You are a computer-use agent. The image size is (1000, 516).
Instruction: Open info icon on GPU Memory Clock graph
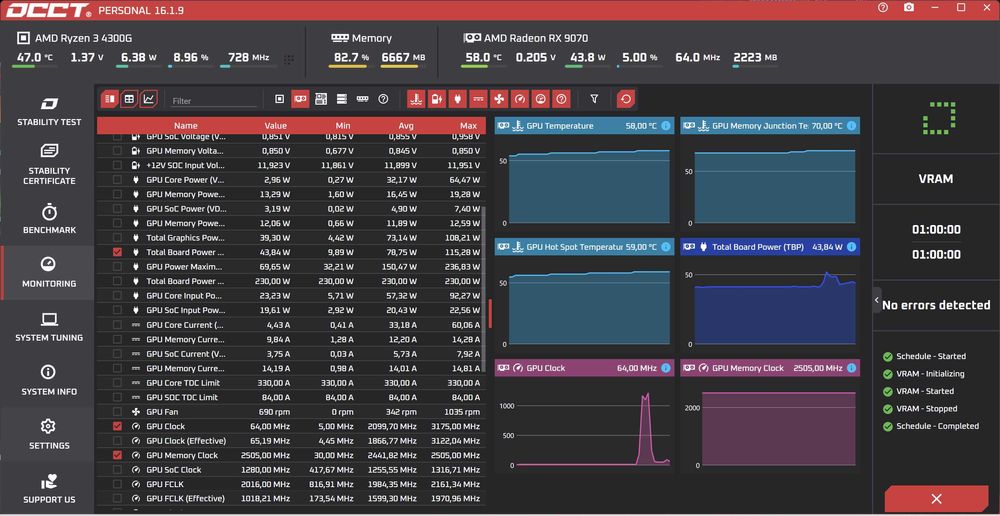[851, 368]
